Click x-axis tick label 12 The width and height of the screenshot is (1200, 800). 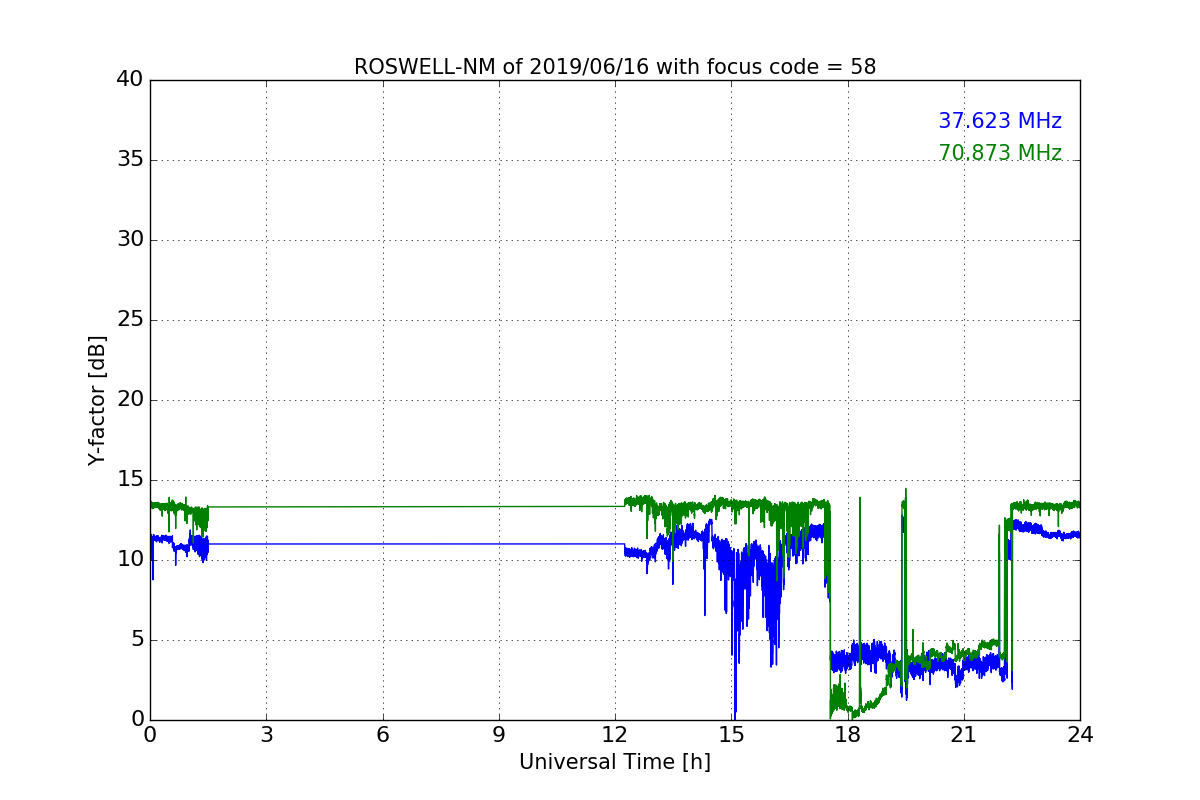point(615,735)
